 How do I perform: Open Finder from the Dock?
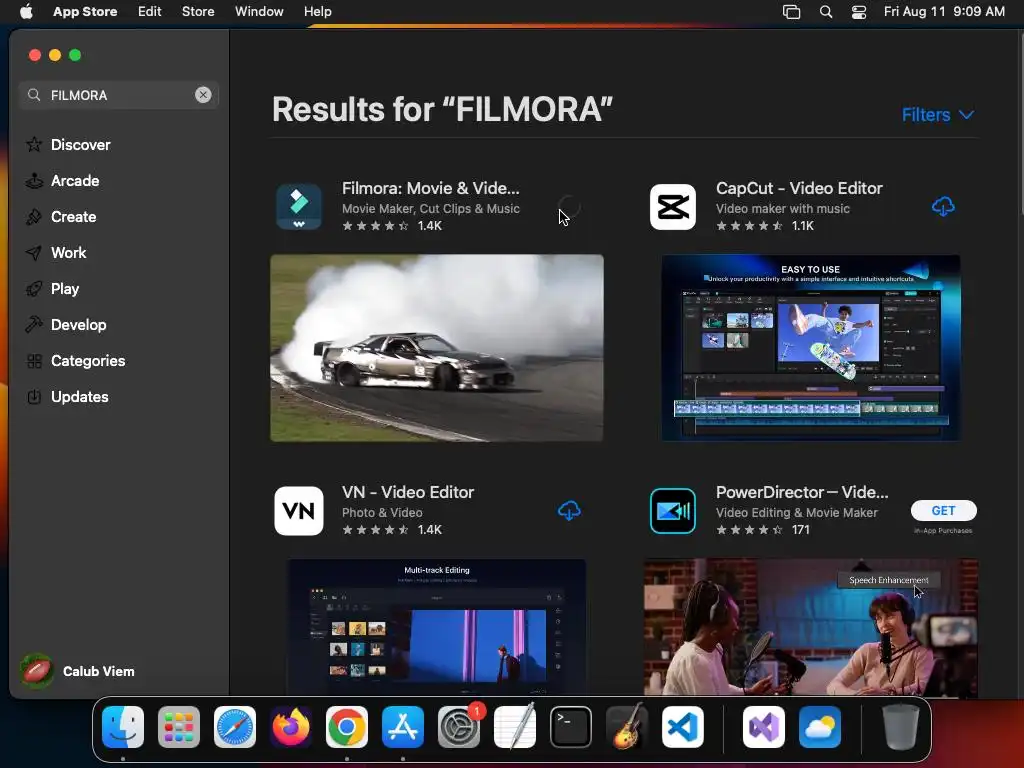coord(123,727)
